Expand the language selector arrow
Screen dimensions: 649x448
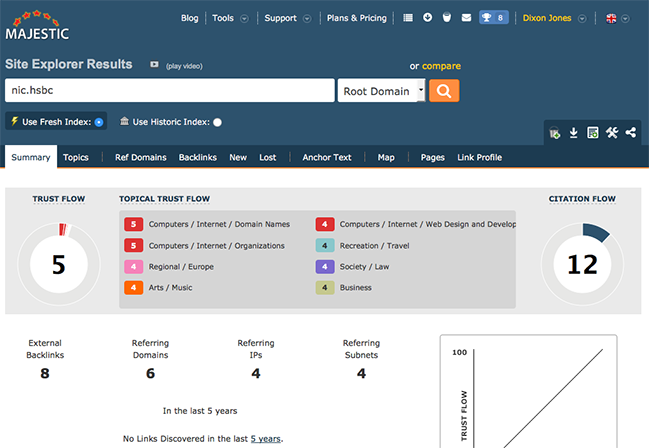pos(625,19)
